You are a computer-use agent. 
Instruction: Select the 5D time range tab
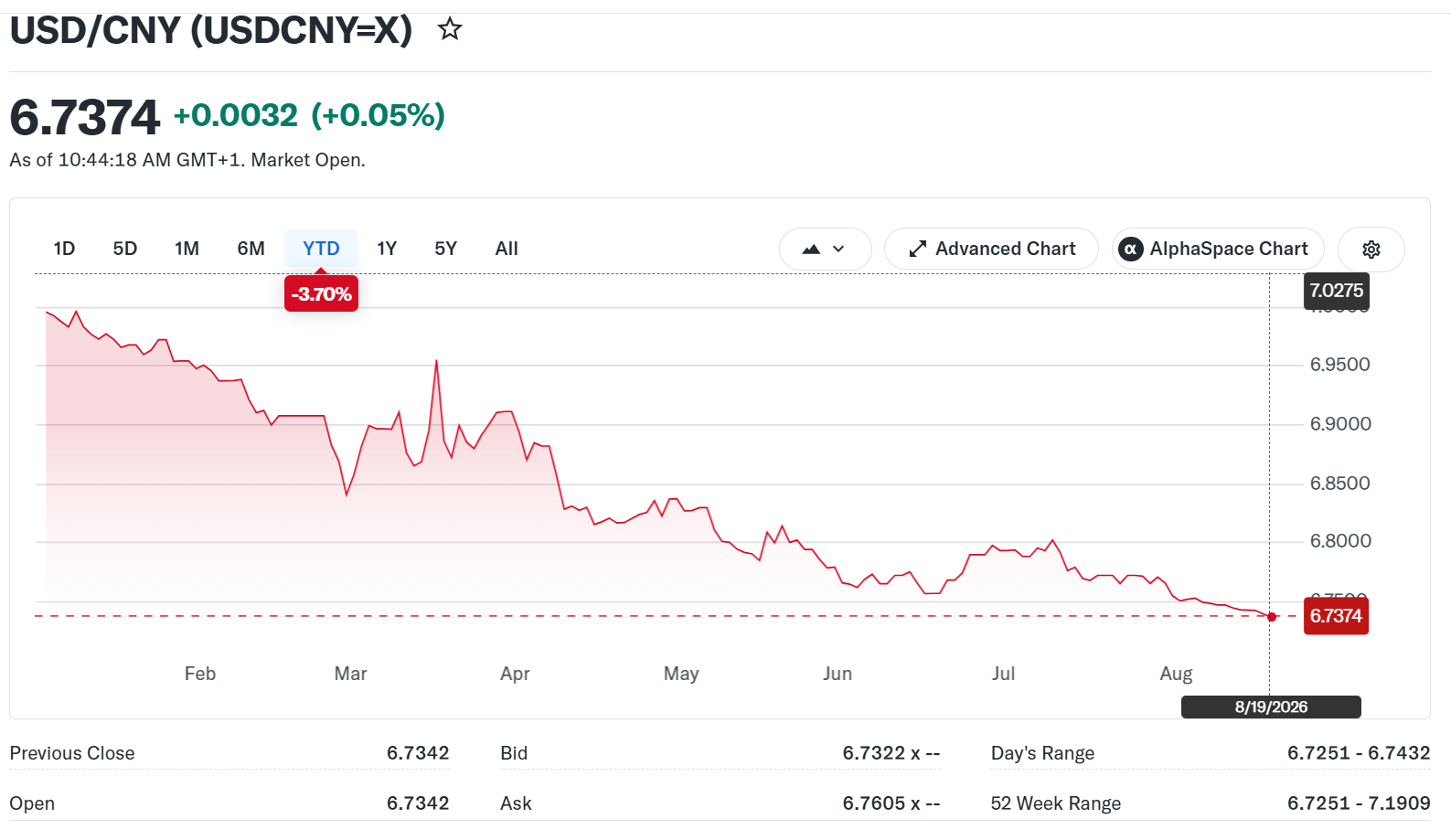[x=125, y=249]
